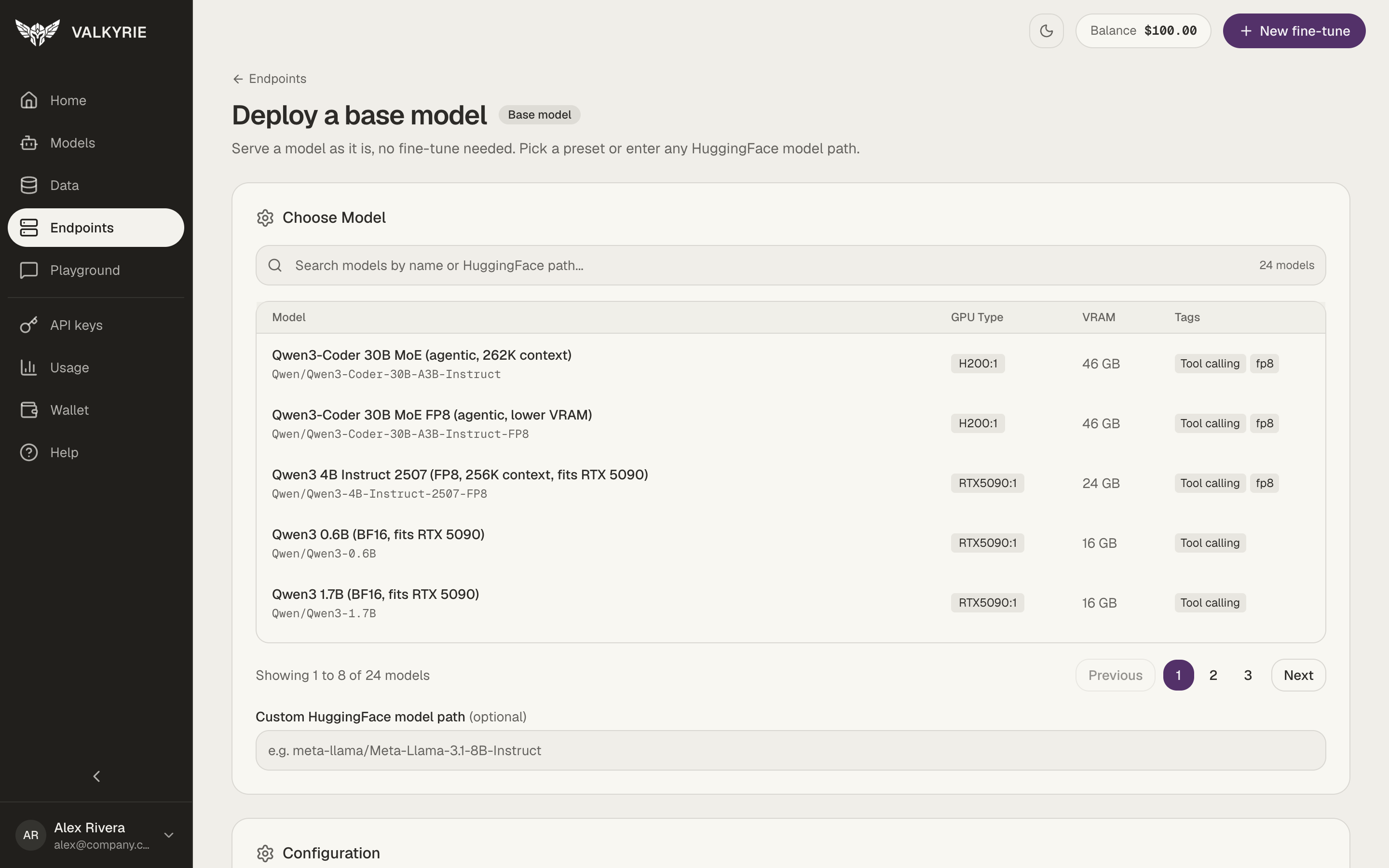Click the Model column header
The image size is (1389, 868).
[289, 317]
